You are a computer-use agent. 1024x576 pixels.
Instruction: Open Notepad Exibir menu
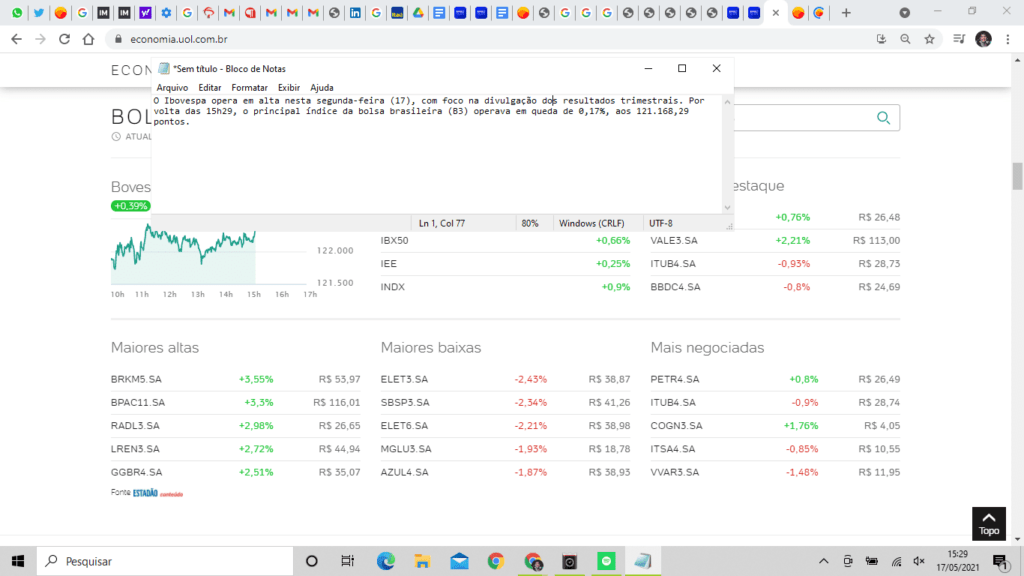tap(289, 88)
